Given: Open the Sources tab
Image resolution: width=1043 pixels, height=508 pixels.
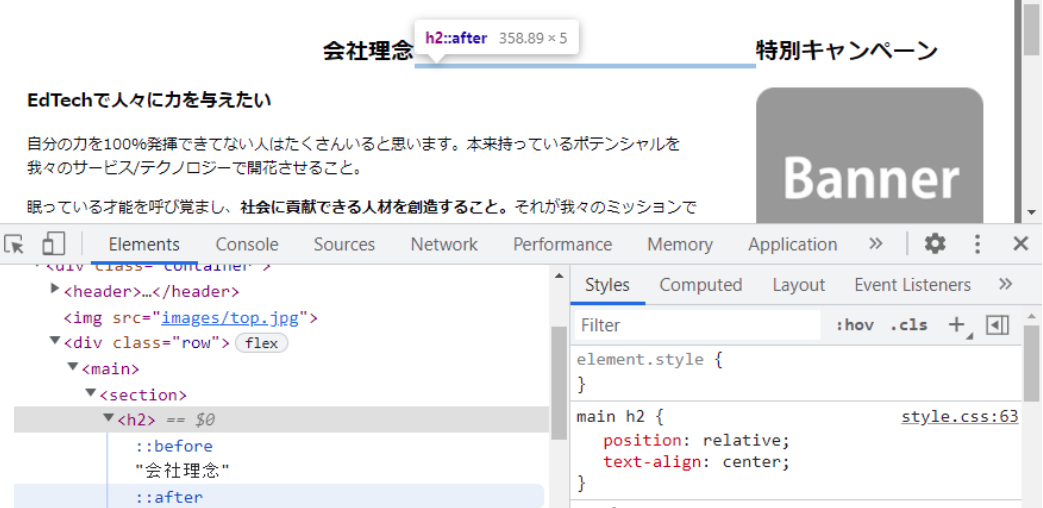Looking at the screenshot, I should click(345, 245).
